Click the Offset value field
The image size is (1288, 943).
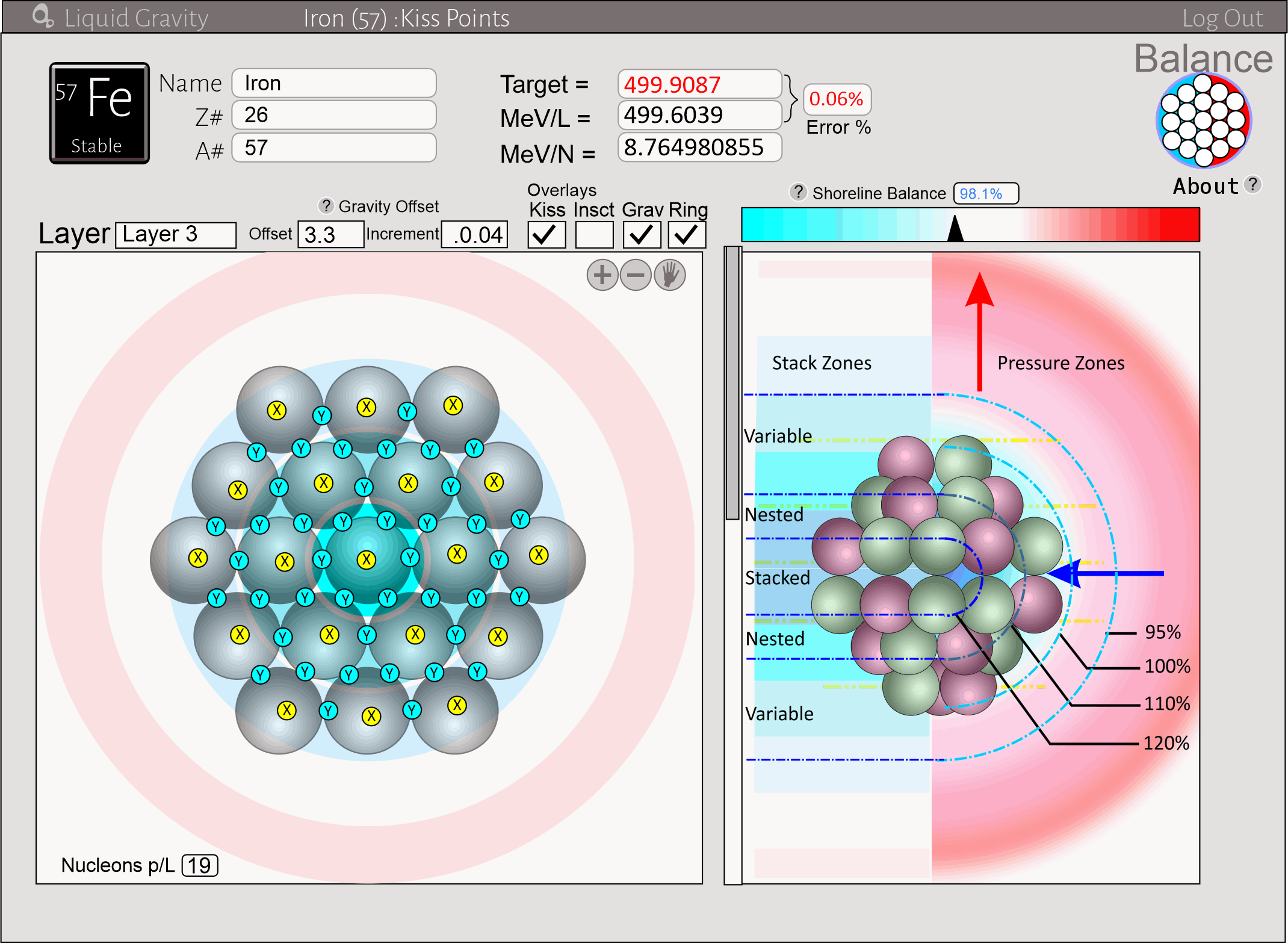tap(330, 235)
